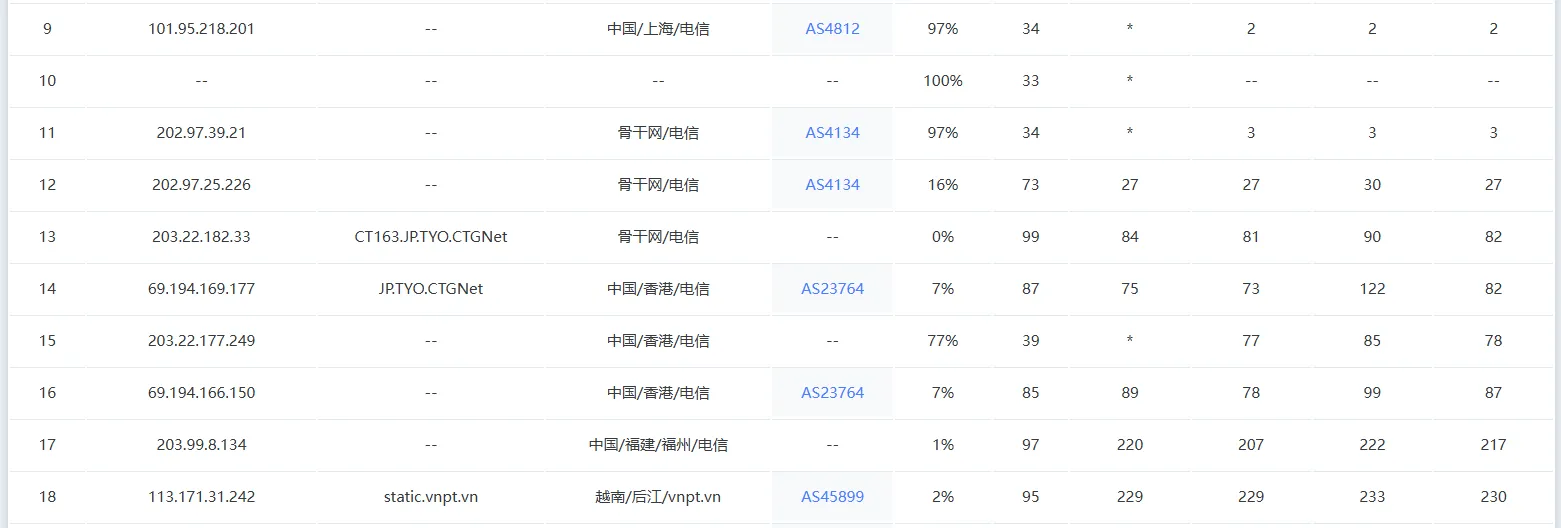Image resolution: width=1561 pixels, height=528 pixels.
Task: Click the 207 latency value in hop 17
Action: tap(1251, 445)
